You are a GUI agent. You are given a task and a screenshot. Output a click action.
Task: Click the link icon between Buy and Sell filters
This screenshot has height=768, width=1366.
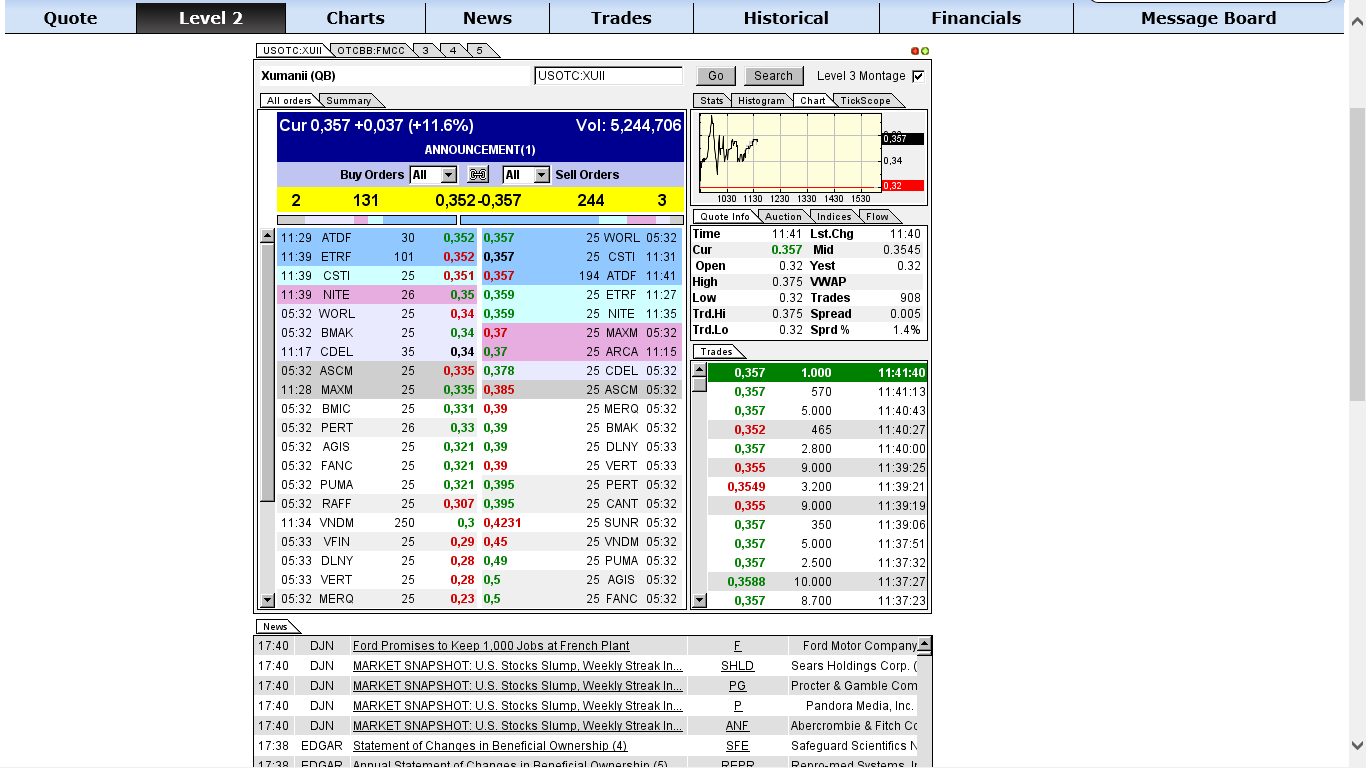coord(478,175)
